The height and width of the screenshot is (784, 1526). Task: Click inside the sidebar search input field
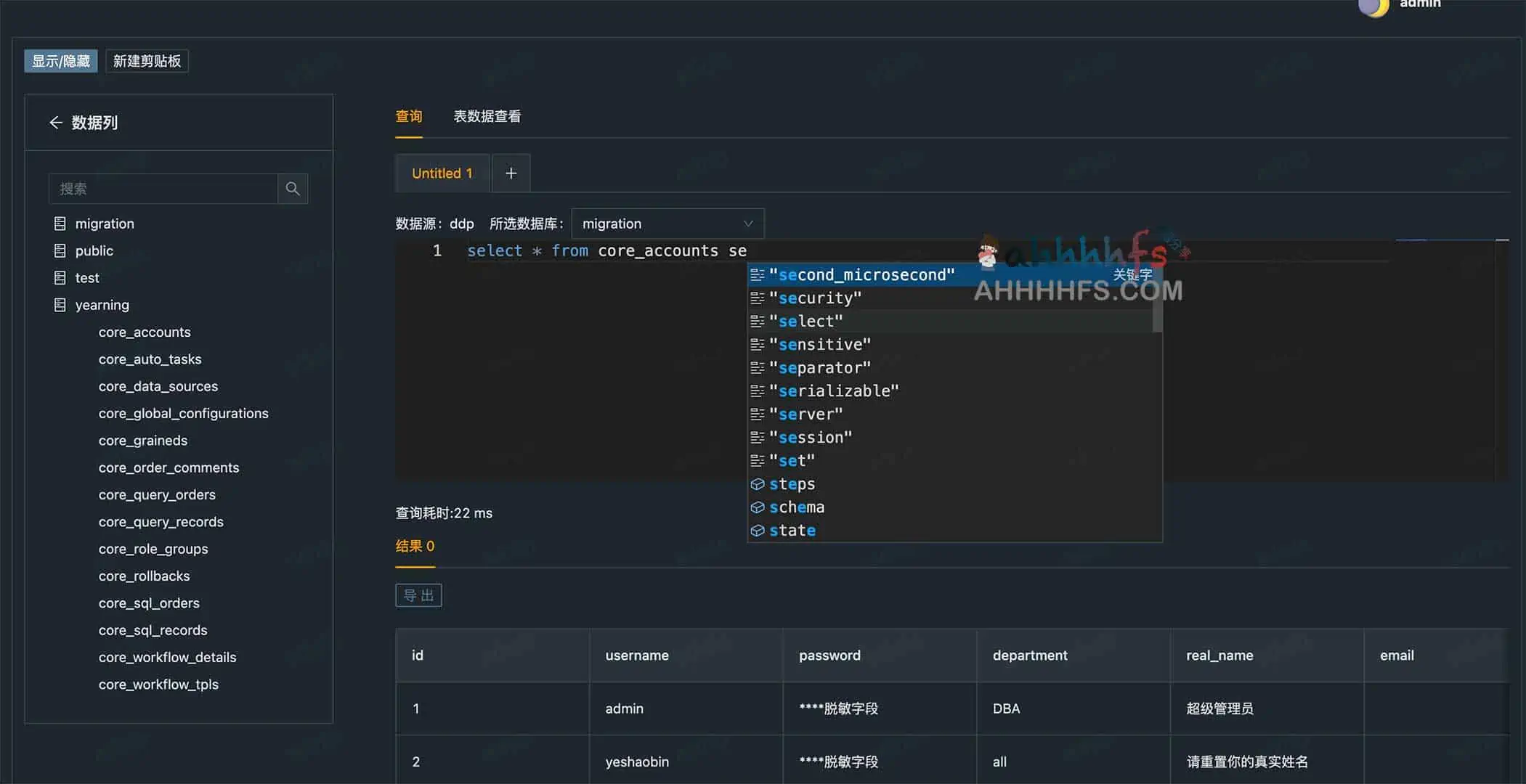click(x=163, y=188)
